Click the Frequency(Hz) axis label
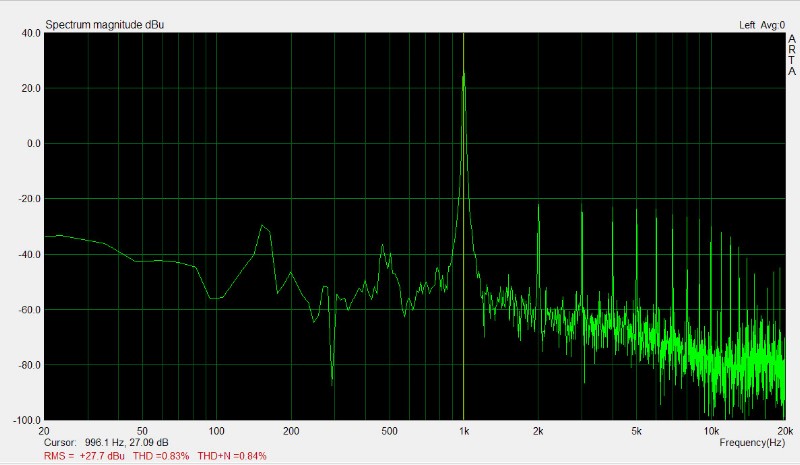 coord(752,443)
